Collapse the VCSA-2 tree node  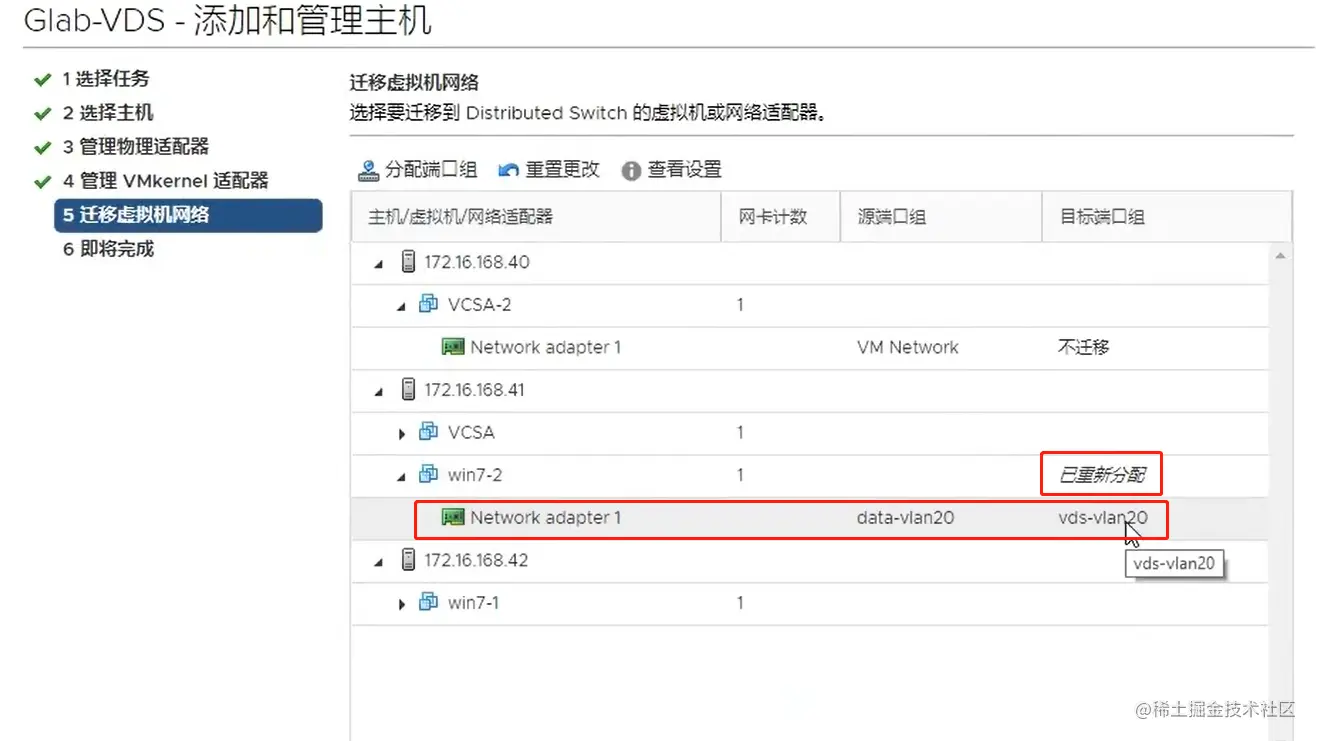point(402,306)
